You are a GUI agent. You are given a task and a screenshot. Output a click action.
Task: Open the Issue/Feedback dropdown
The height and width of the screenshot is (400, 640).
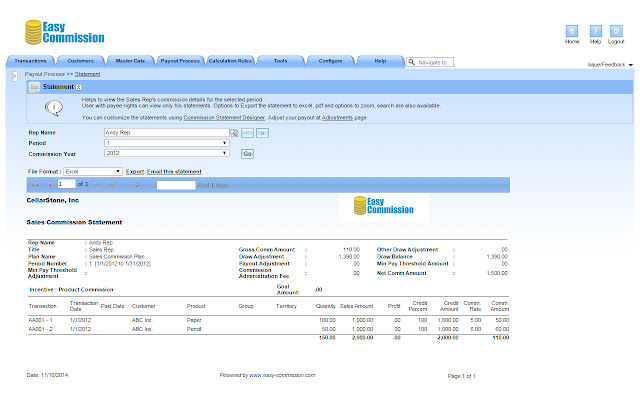pos(610,64)
